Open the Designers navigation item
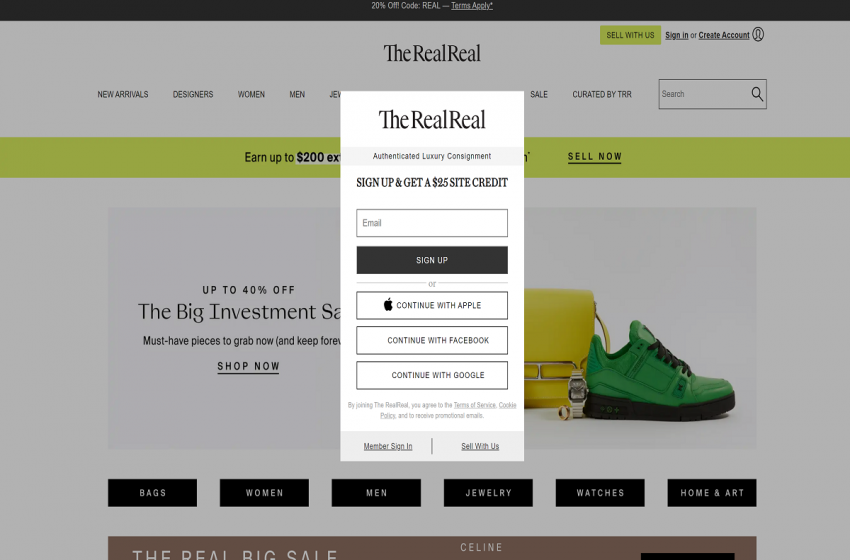The height and width of the screenshot is (560, 850). point(193,94)
